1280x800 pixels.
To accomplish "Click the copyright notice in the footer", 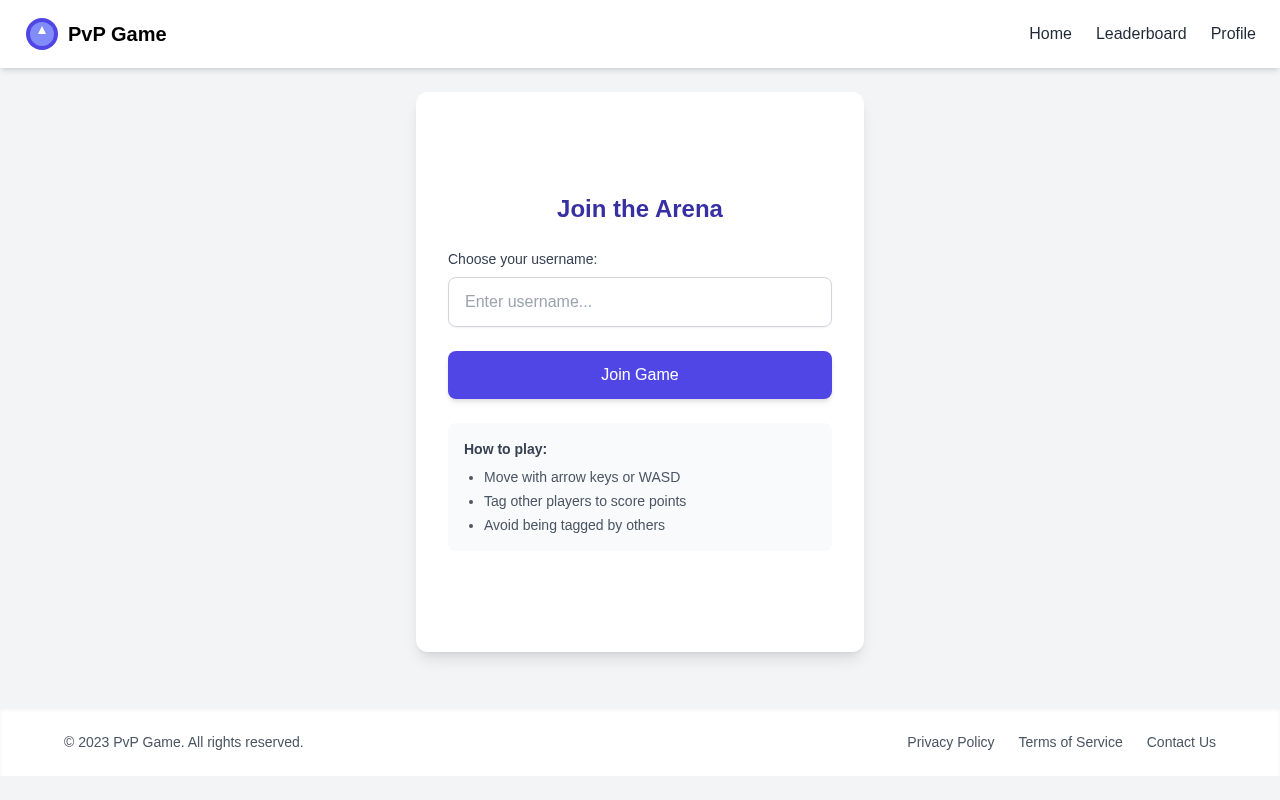I will 183,742.
